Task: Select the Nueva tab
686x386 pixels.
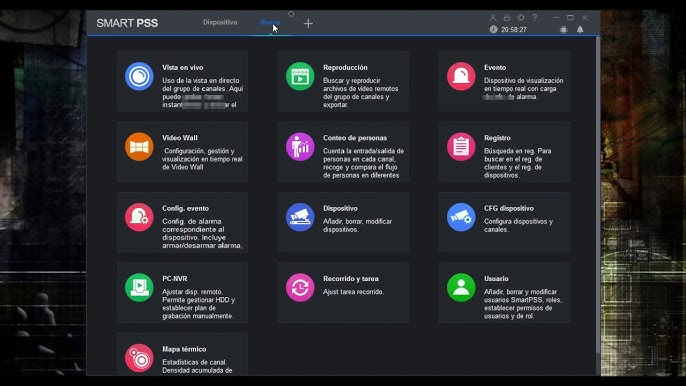Action: pos(270,22)
